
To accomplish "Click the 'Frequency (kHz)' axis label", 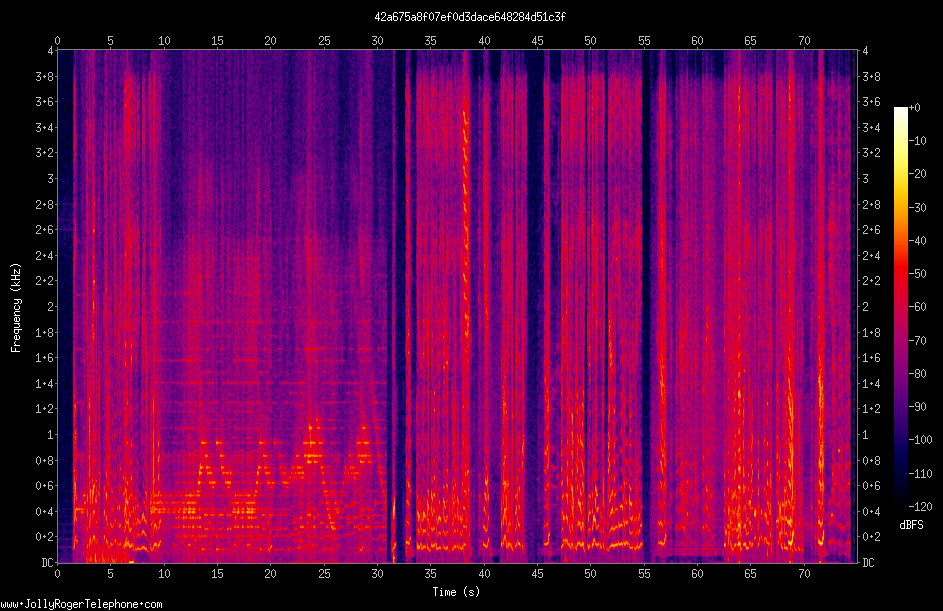I will (x=16, y=307).
